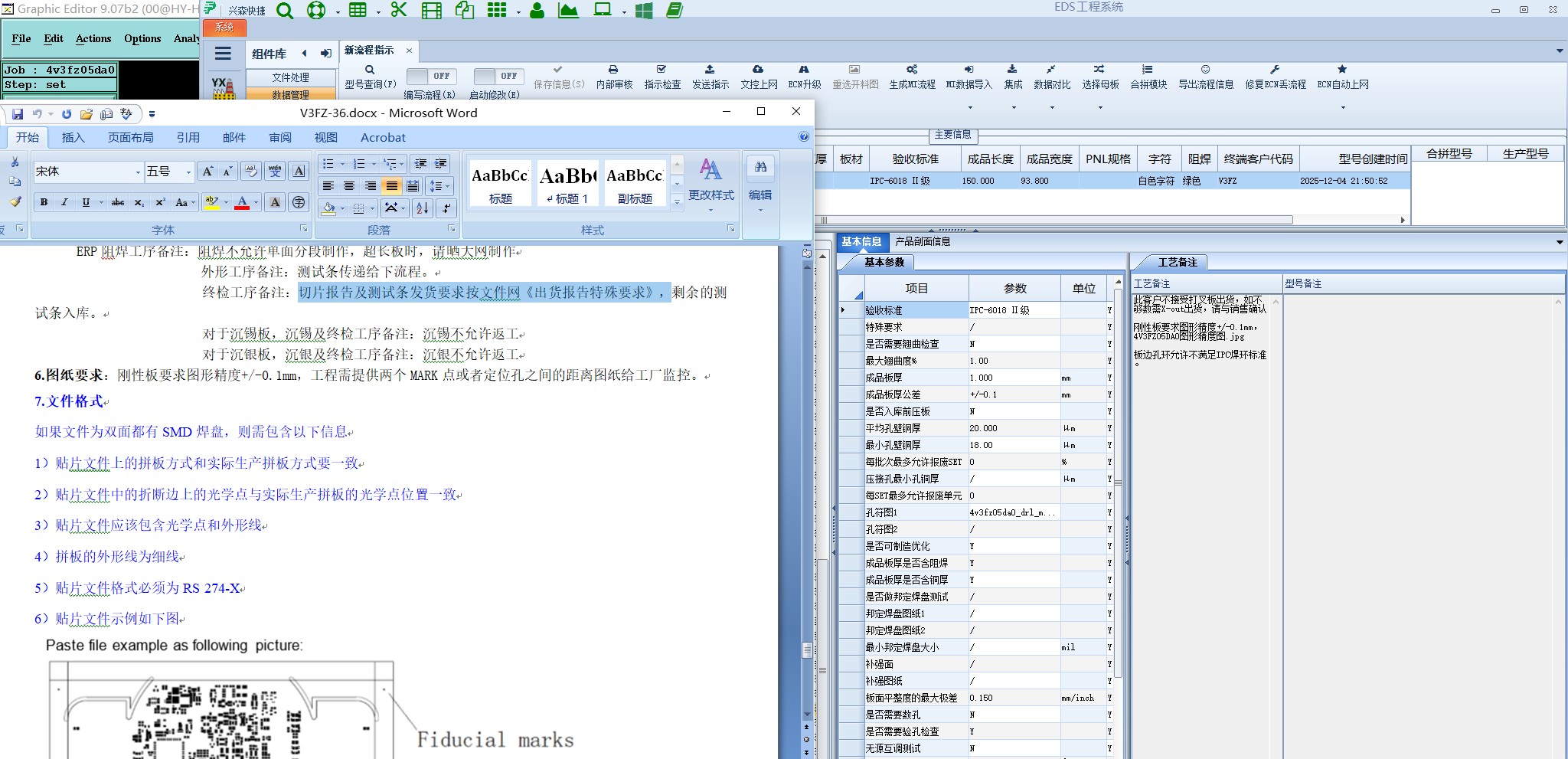Click the Word help question mark icon

tap(804, 137)
